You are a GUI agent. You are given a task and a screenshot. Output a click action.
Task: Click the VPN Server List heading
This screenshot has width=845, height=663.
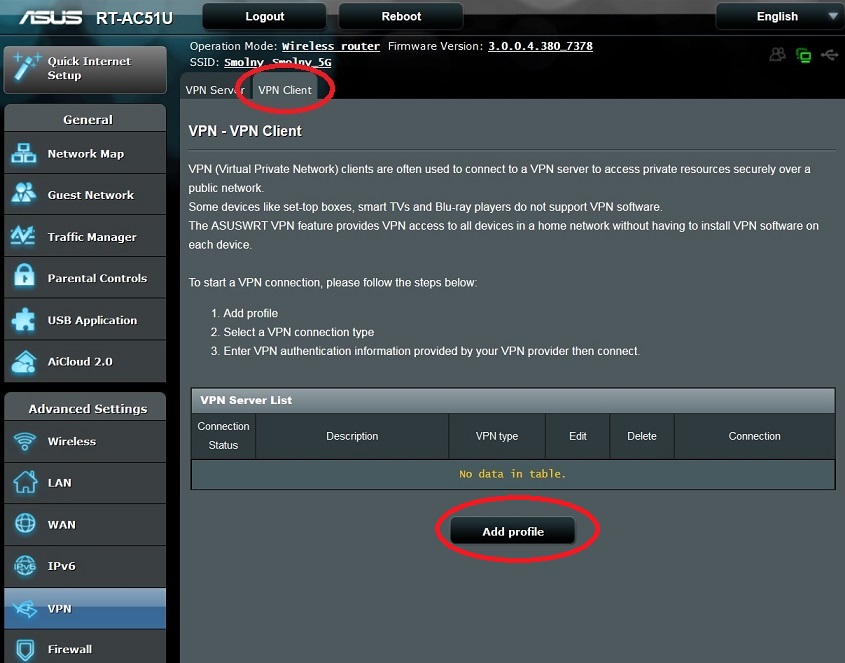[x=246, y=400]
